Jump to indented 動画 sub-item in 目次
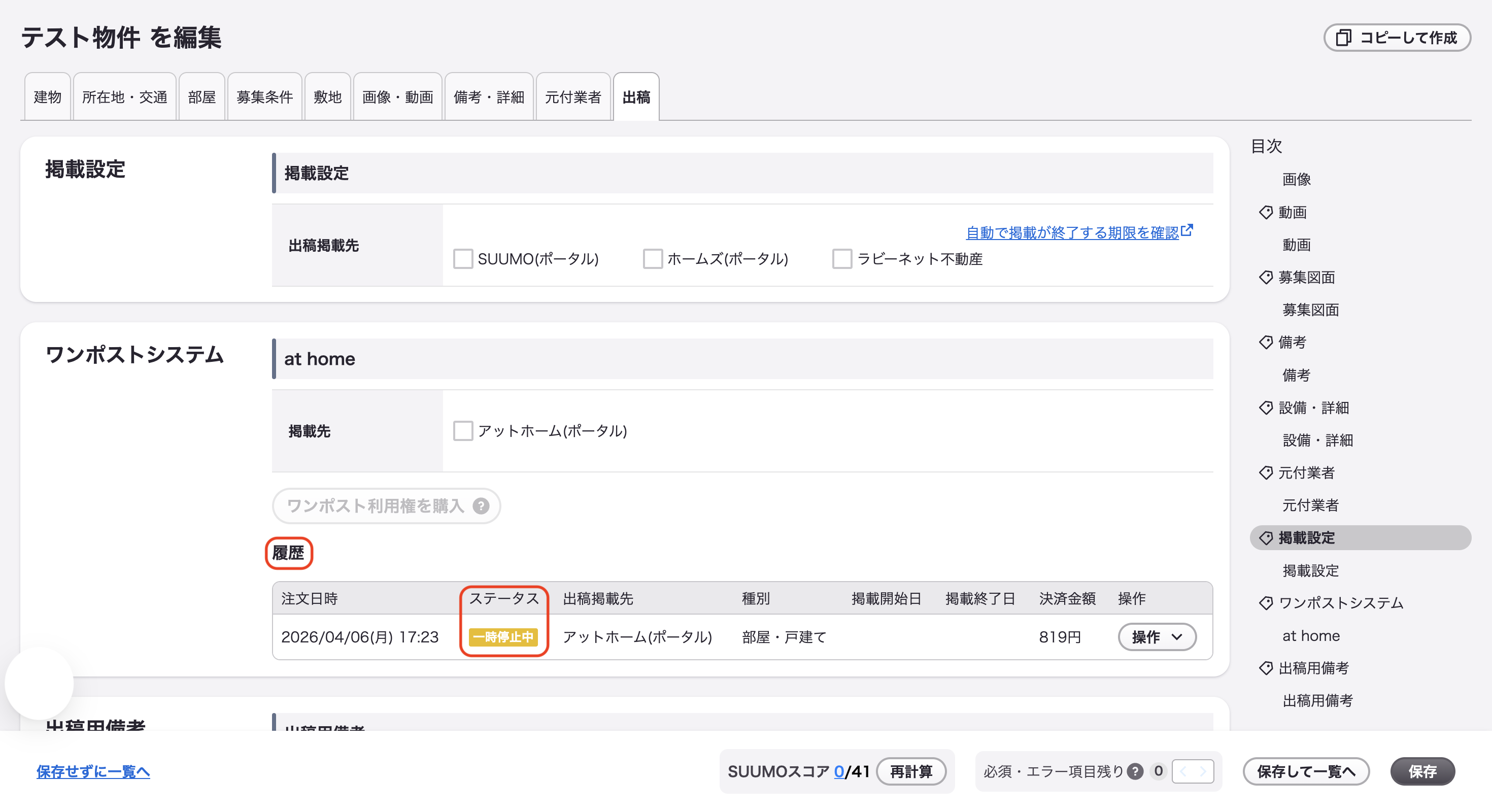This screenshot has width=1492, height=812. coord(1296,245)
